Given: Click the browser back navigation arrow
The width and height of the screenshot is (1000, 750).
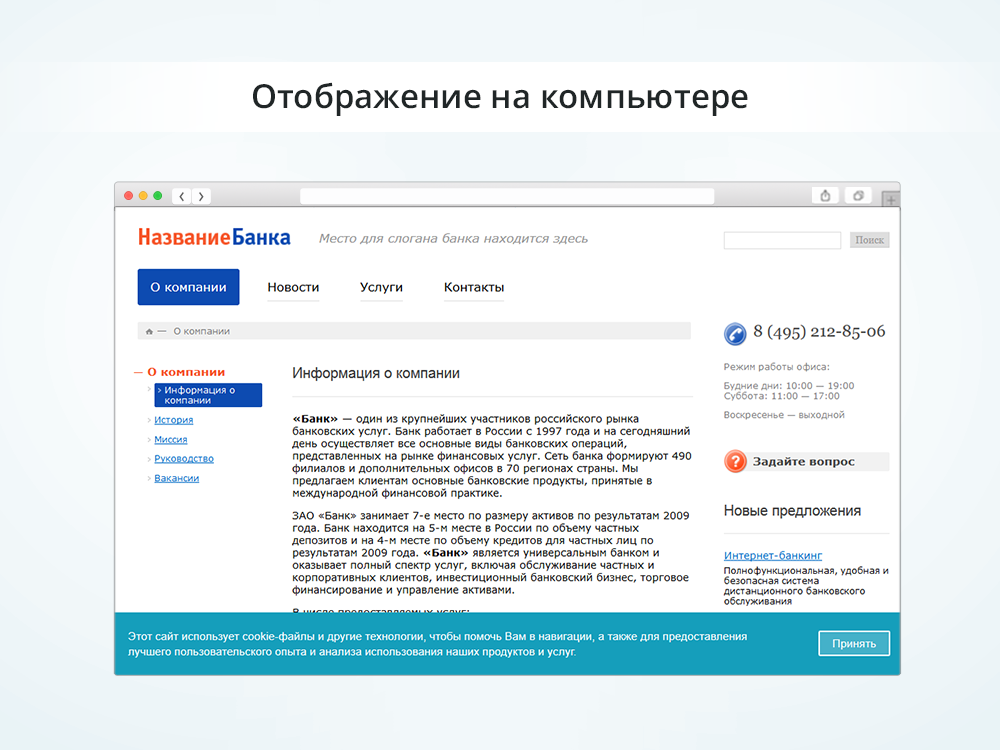Looking at the screenshot, I should pyautogui.click(x=180, y=196).
